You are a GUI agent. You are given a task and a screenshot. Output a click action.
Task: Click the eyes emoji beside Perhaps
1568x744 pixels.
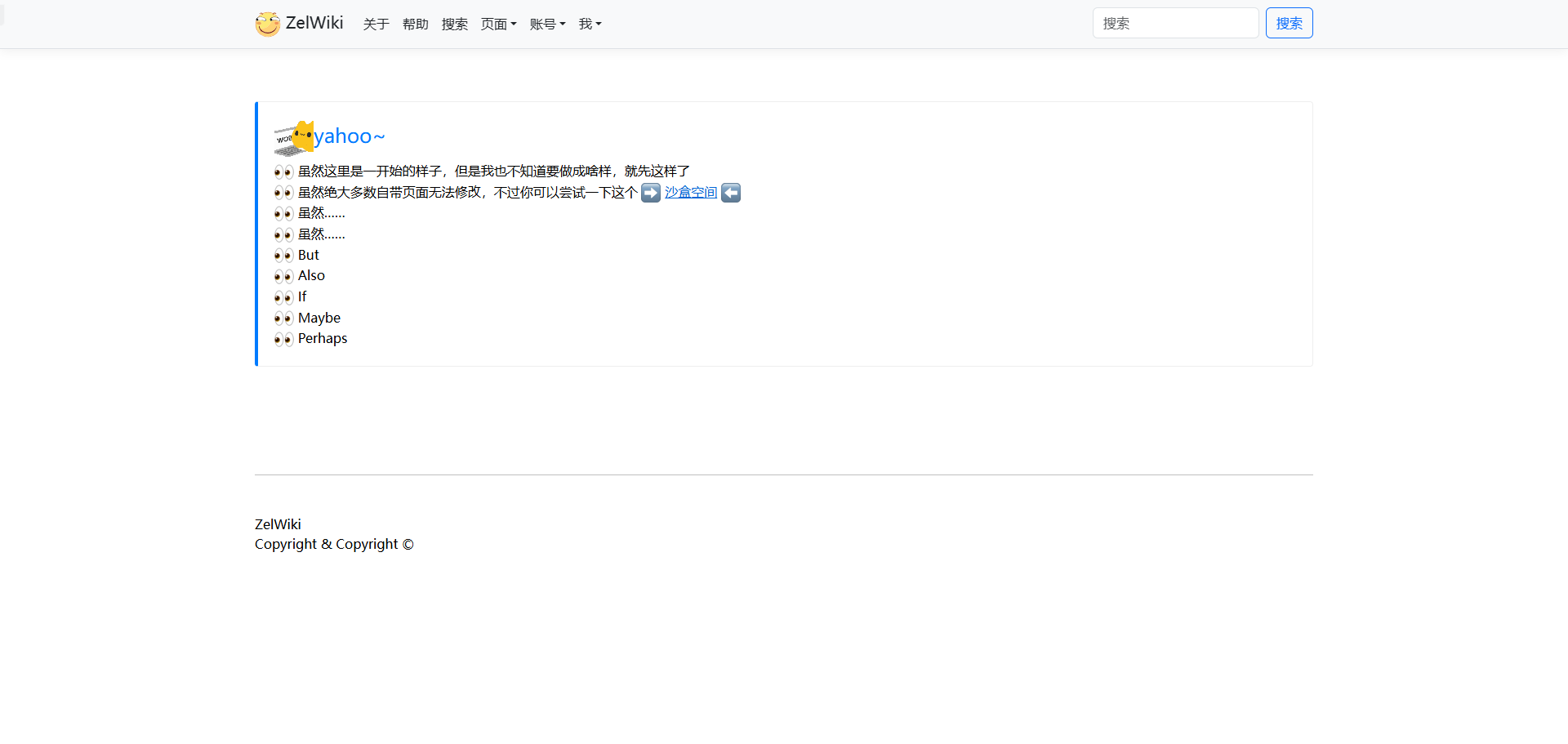point(283,339)
